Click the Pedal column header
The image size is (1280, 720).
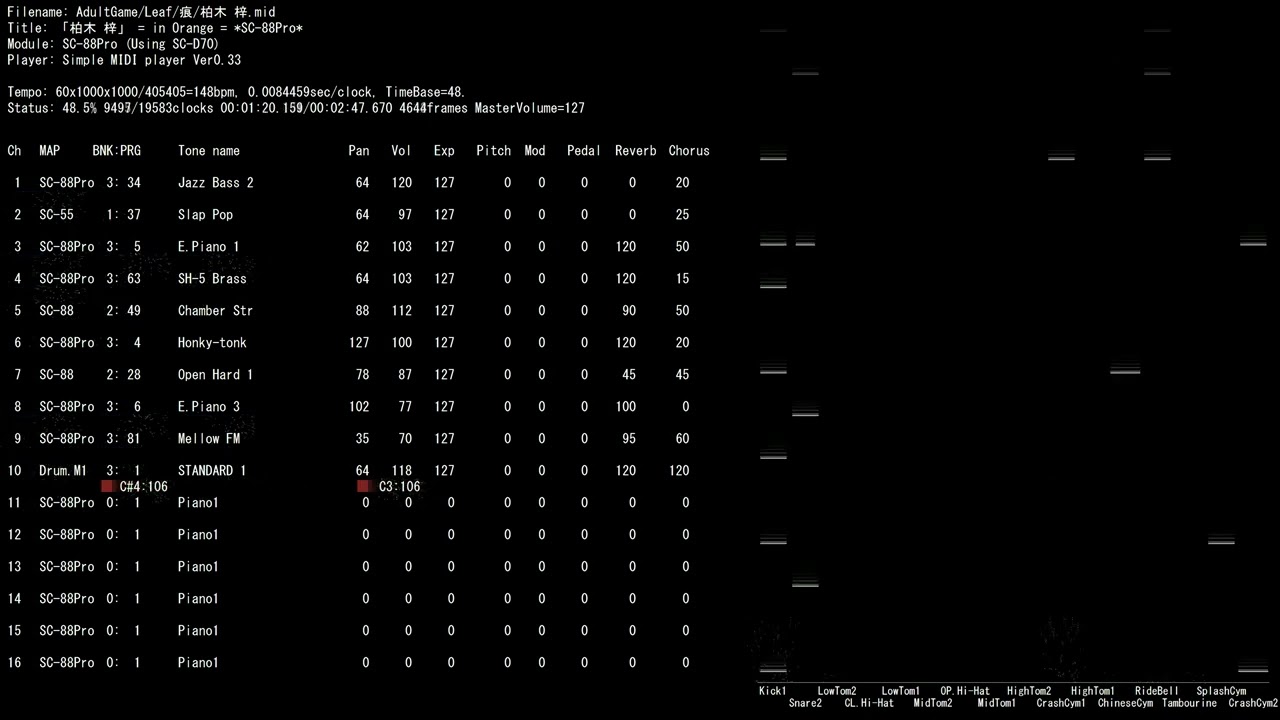pos(584,151)
